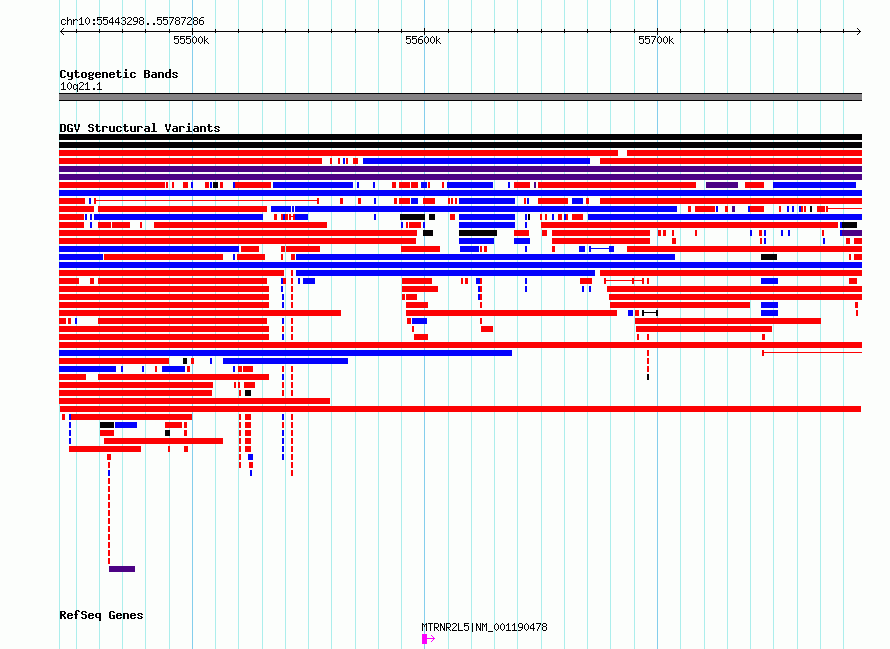Click the thin red line variant at far right
The height and width of the screenshot is (649, 890).
point(812,353)
